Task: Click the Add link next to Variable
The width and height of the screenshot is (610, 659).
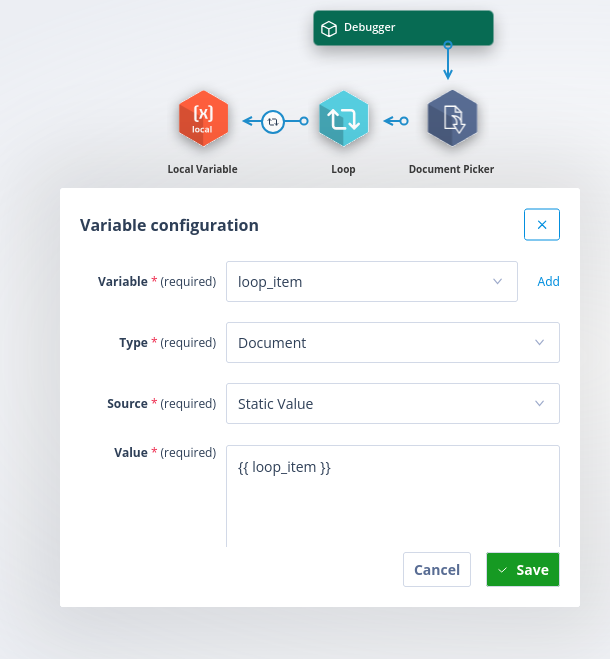Action: pos(548,281)
